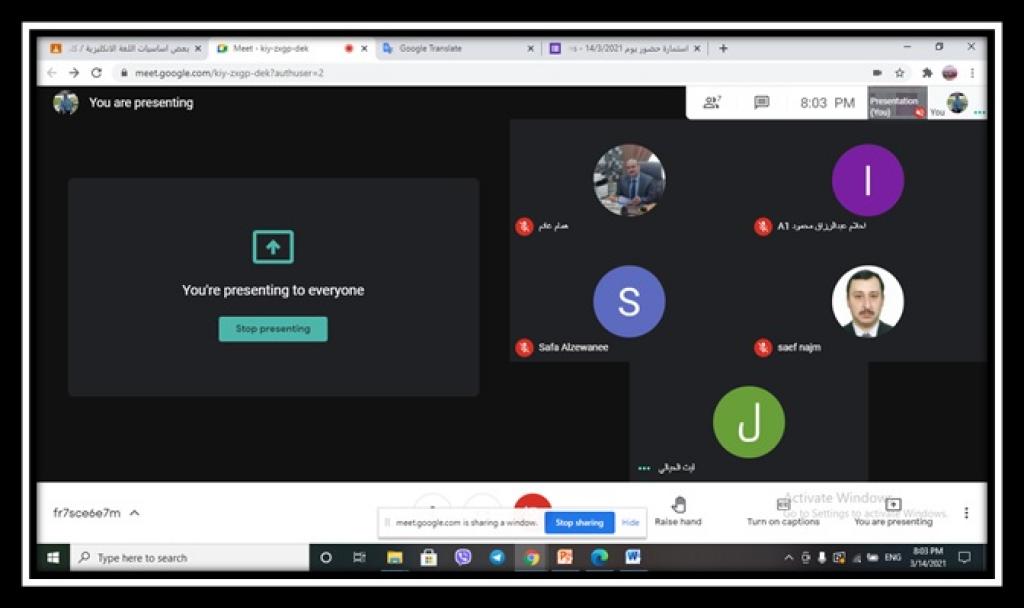The height and width of the screenshot is (608, 1024).
Task: Bookmark this page with star icon
Action: [900, 73]
